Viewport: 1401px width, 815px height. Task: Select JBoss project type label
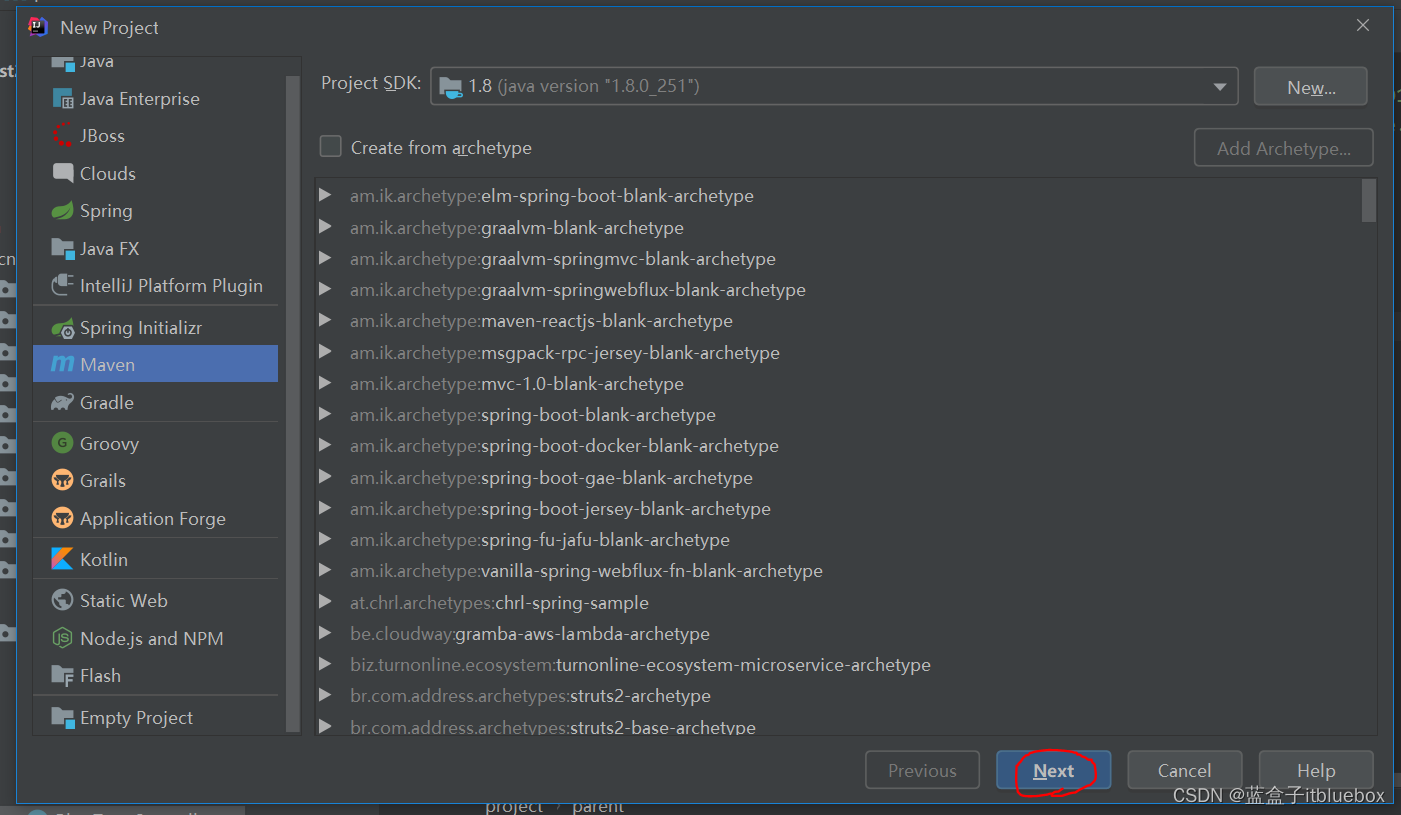(102, 136)
